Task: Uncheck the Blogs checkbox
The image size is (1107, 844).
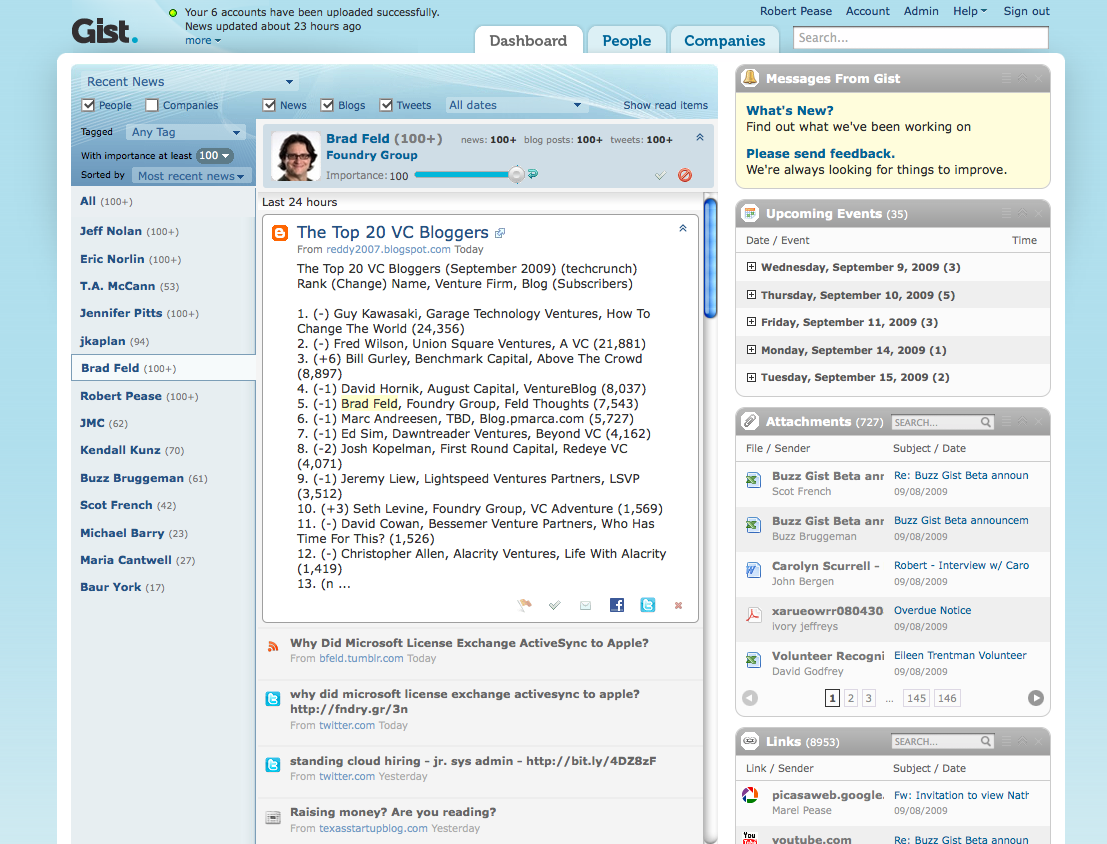Action: (327, 105)
